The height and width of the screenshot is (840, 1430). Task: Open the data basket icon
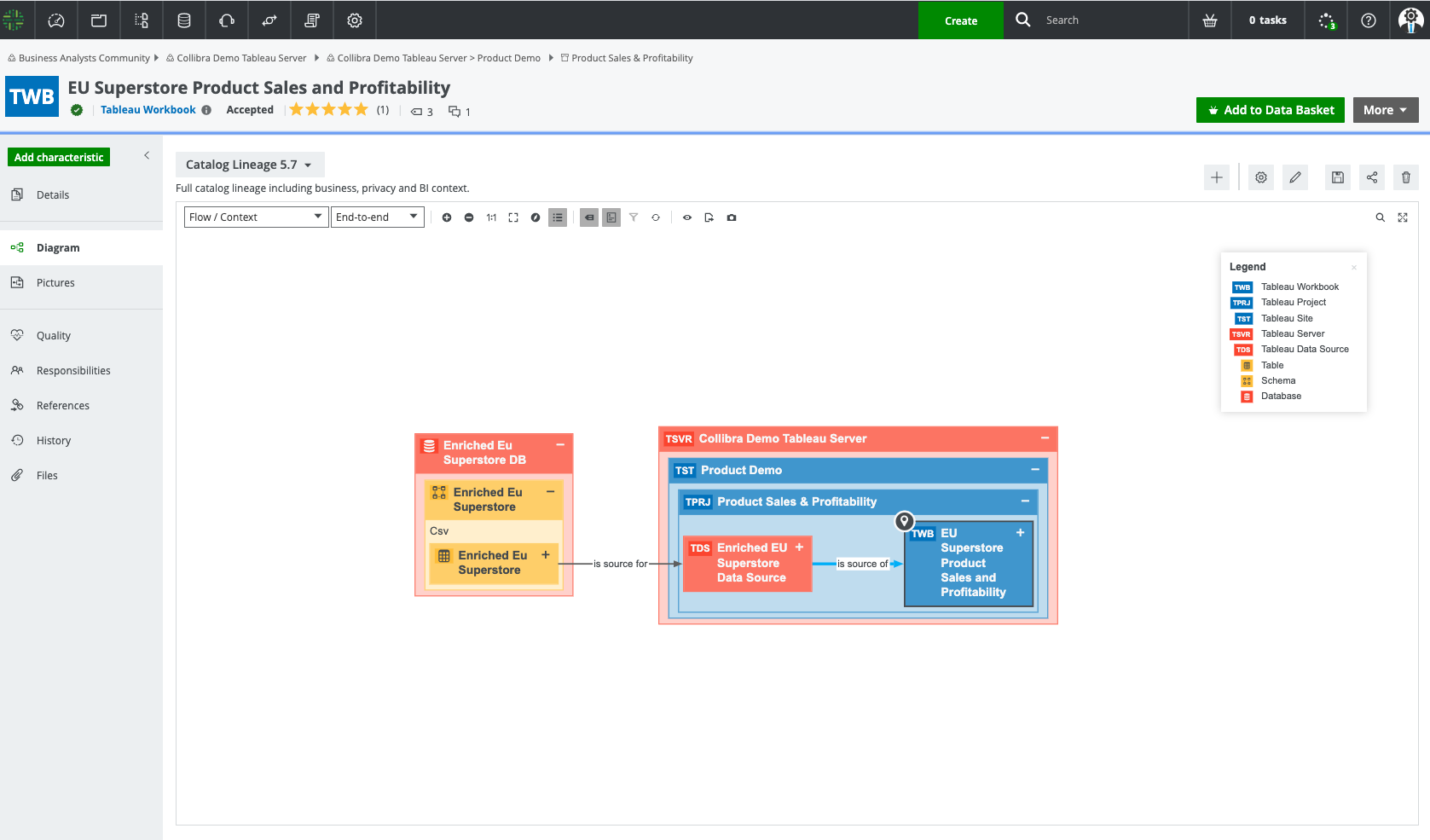point(1210,20)
